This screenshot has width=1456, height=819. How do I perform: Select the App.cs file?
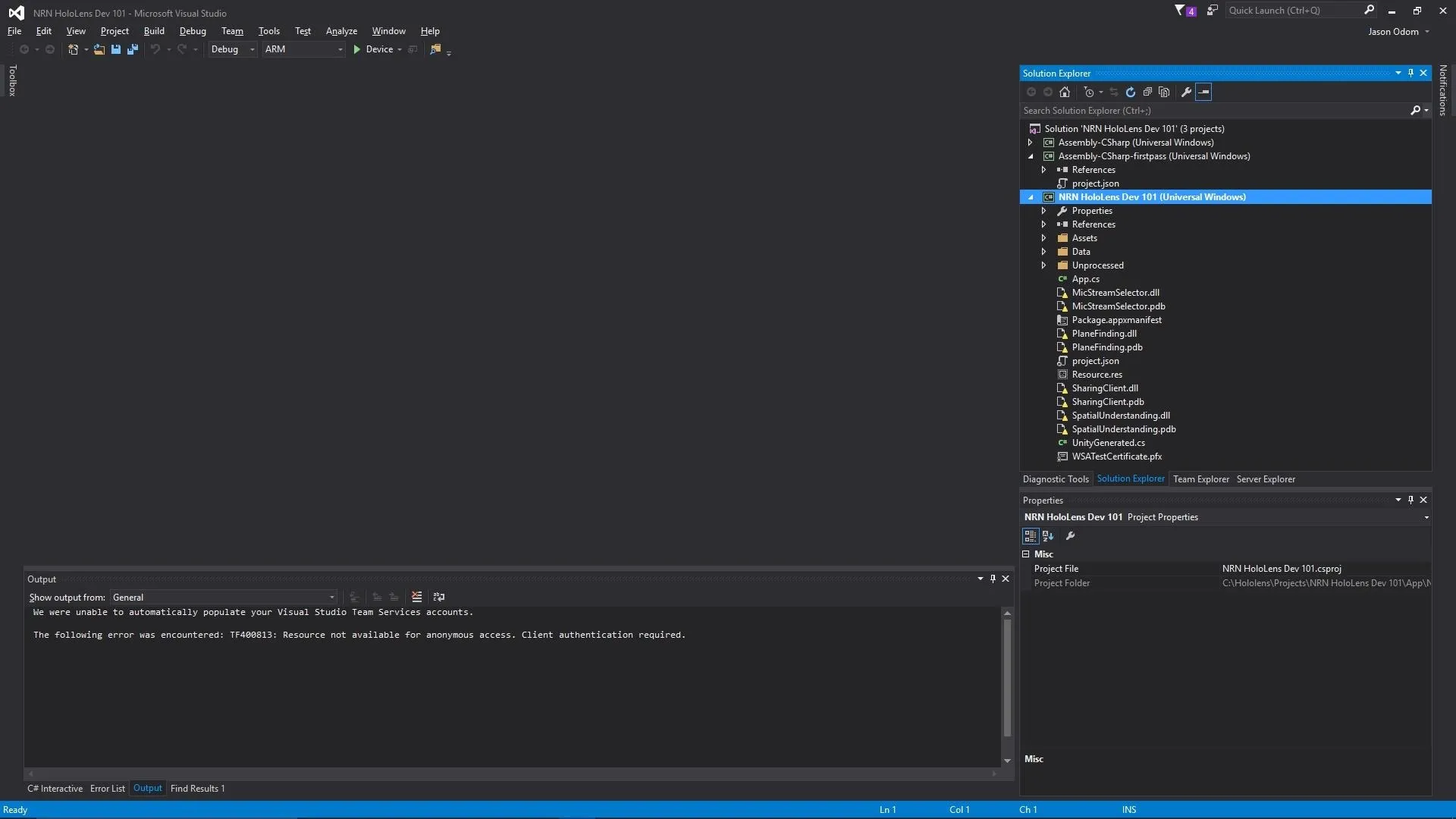coord(1085,279)
